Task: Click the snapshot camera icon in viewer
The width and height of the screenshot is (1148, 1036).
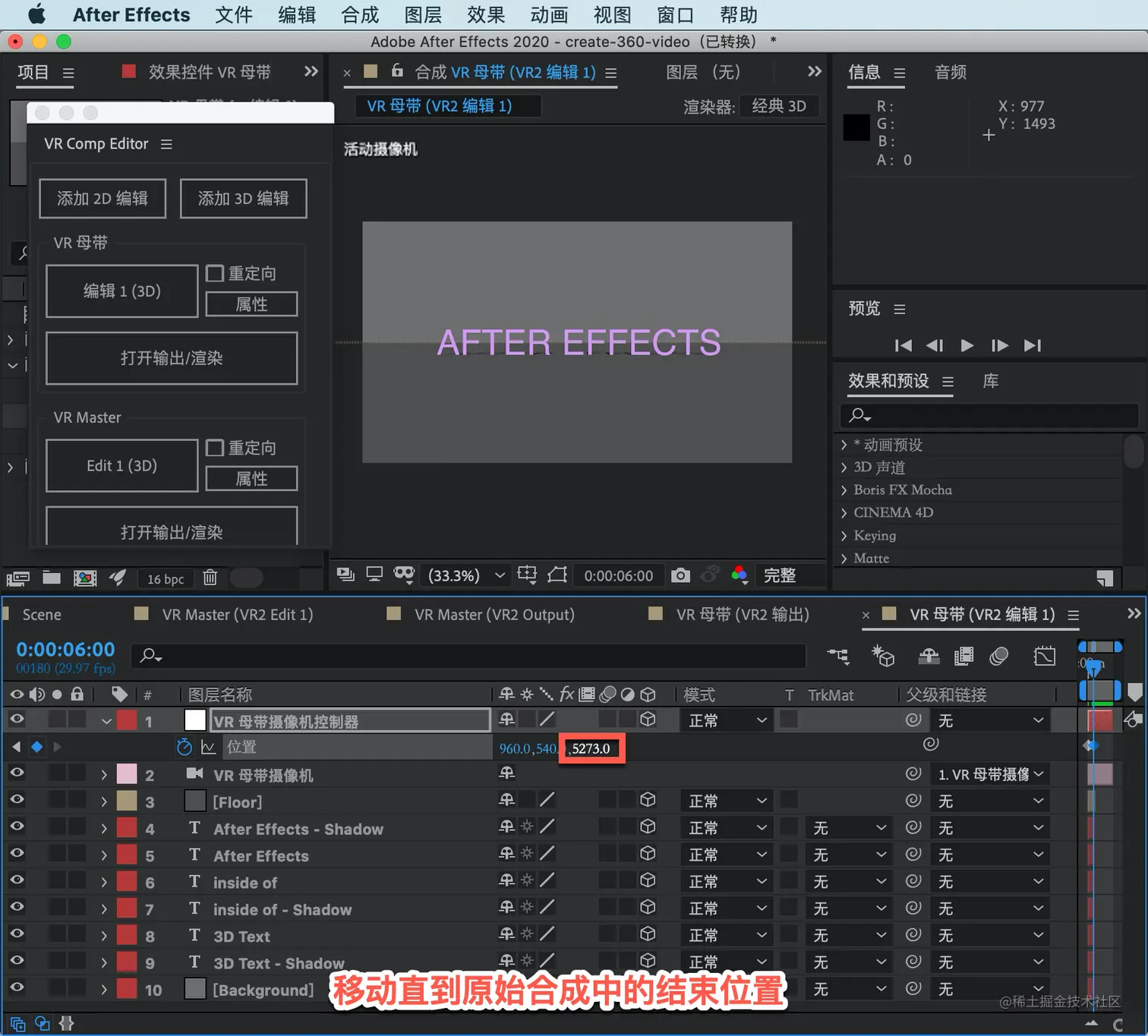Action: pos(680,575)
